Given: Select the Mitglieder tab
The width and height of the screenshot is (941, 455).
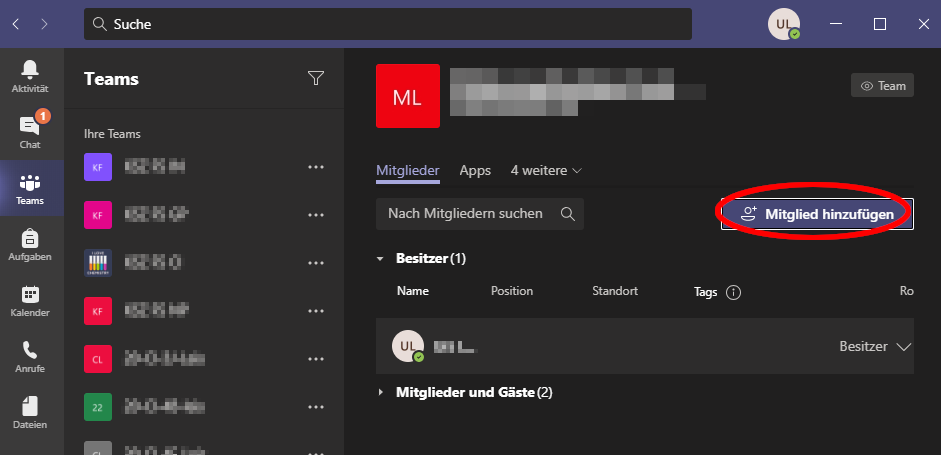Looking at the screenshot, I should pos(407,171).
